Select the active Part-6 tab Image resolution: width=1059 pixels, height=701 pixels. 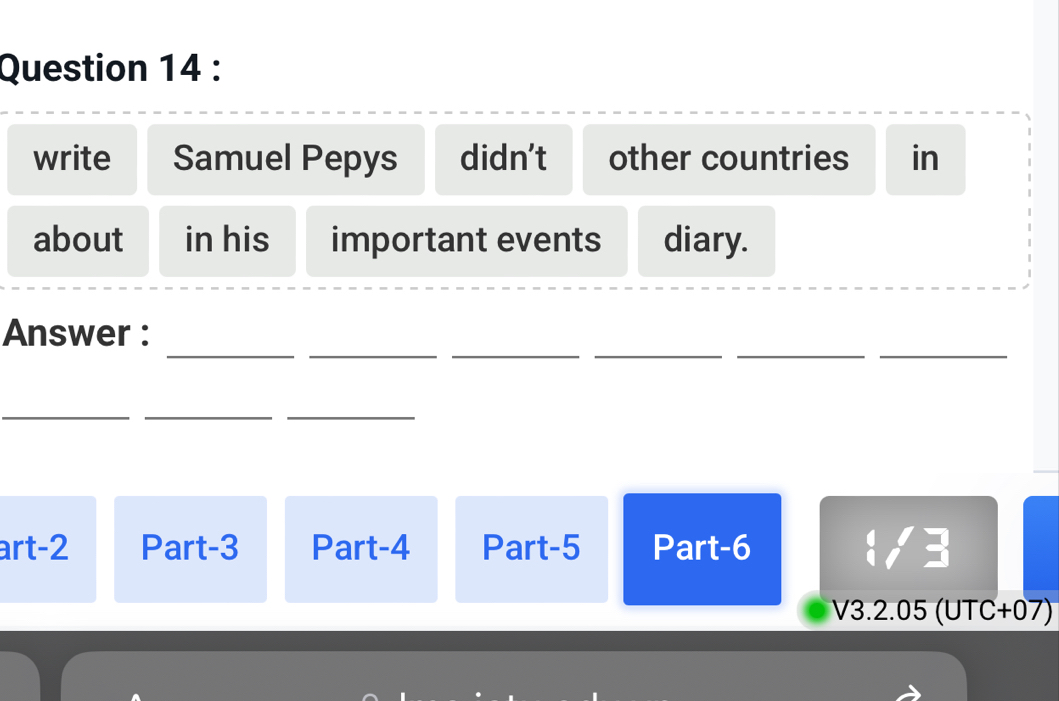[x=702, y=549]
